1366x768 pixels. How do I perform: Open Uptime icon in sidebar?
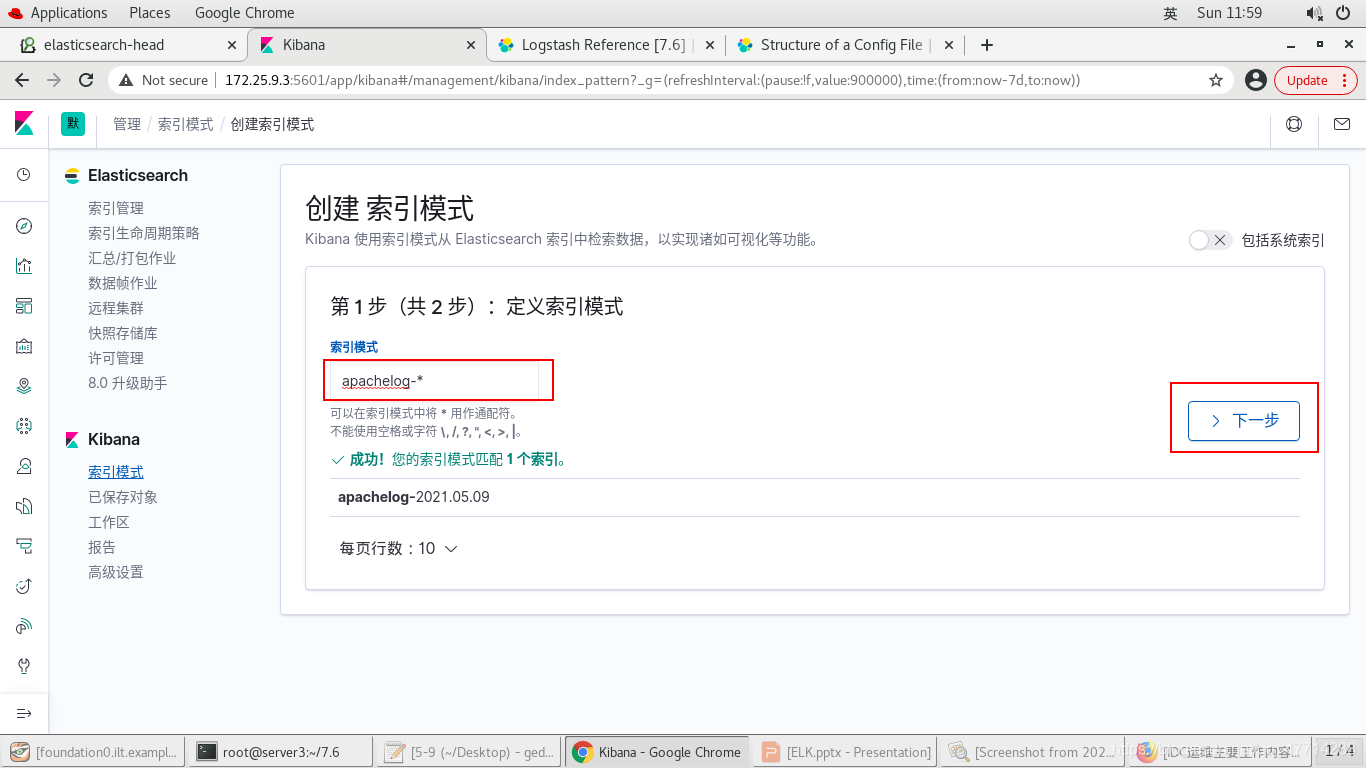click(24, 586)
